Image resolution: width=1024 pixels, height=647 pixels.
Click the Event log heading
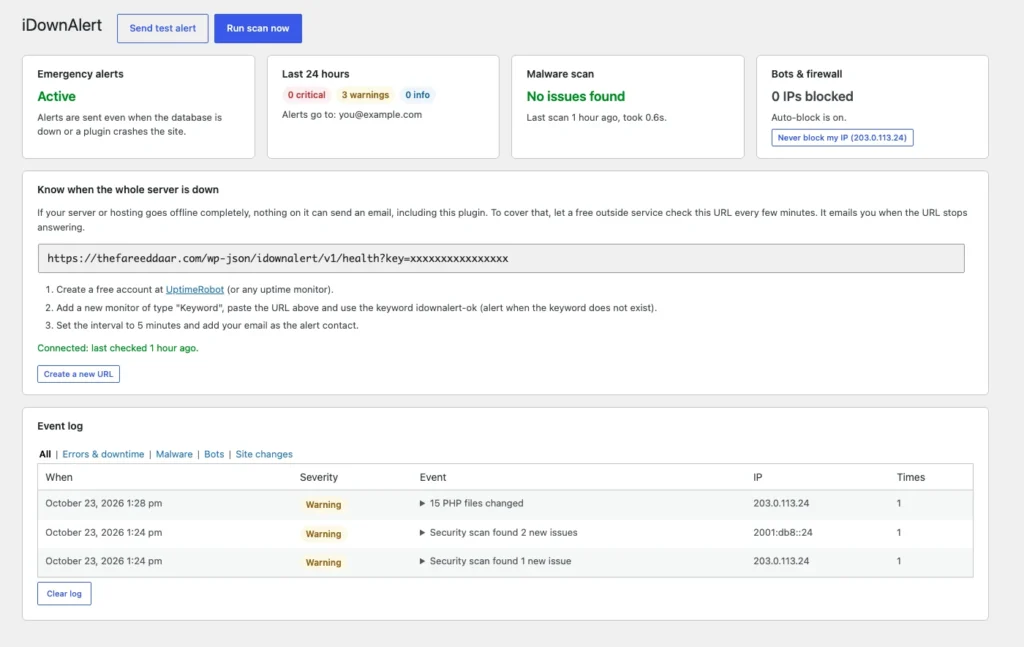click(x=60, y=426)
